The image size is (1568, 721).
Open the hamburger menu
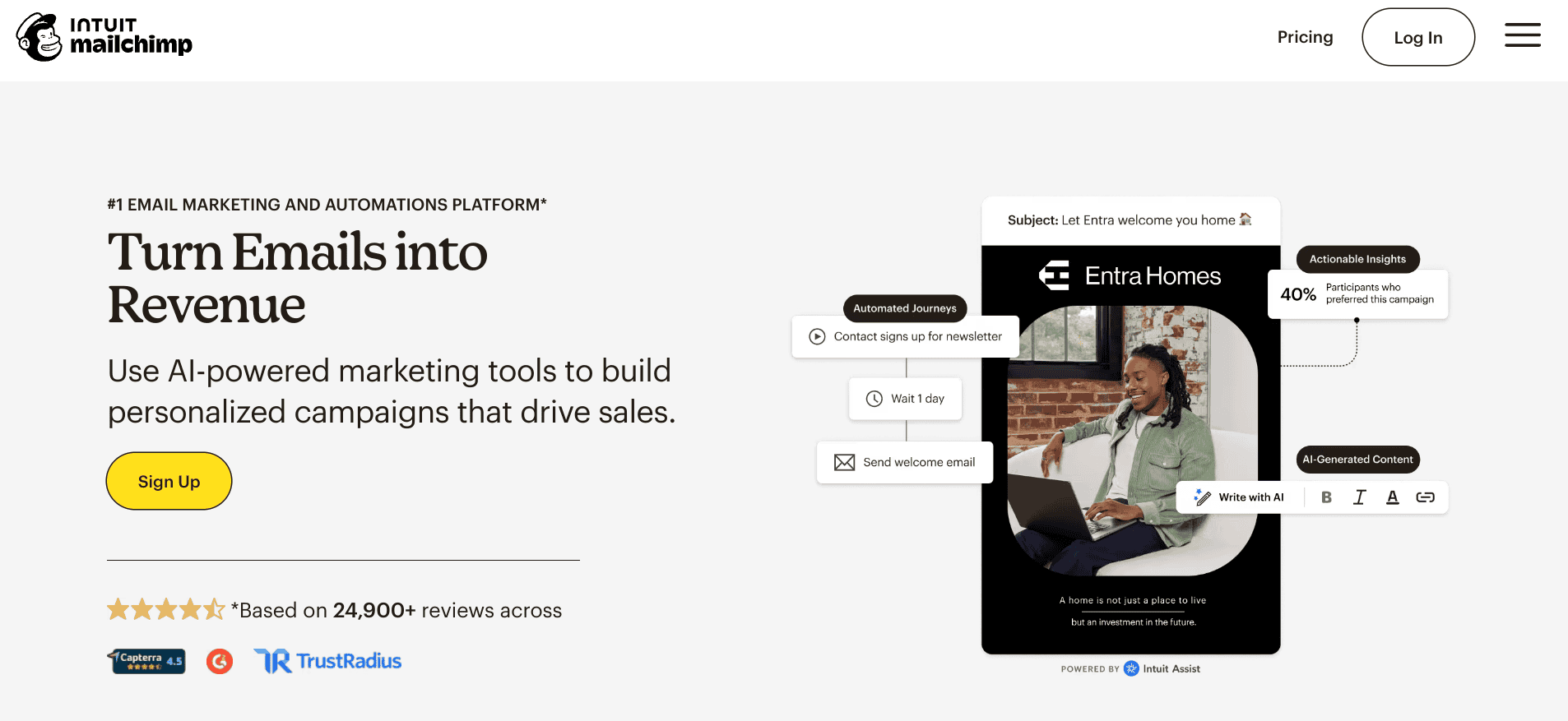[x=1523, y=35]
